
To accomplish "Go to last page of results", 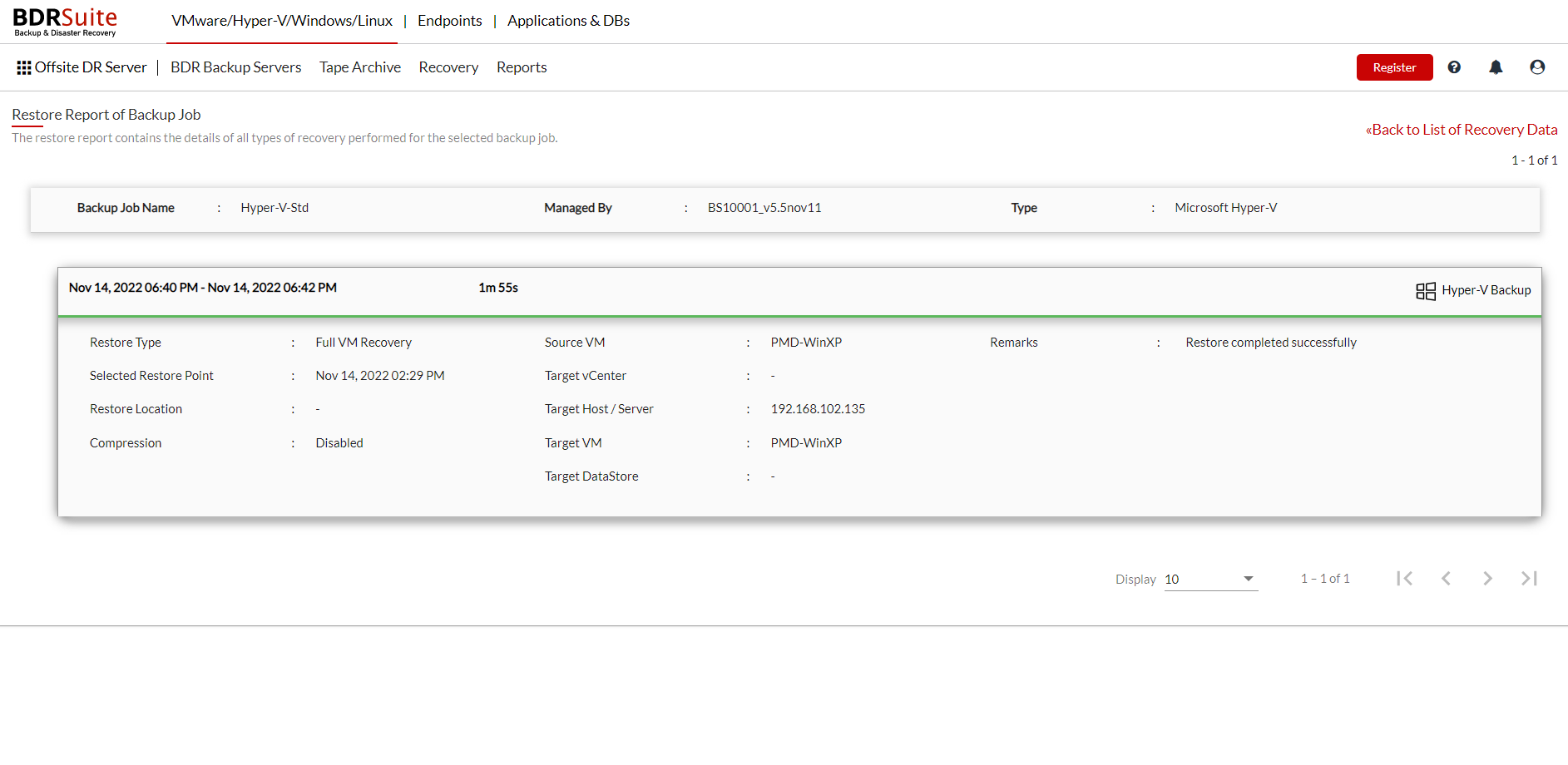I will (1529, 579).
